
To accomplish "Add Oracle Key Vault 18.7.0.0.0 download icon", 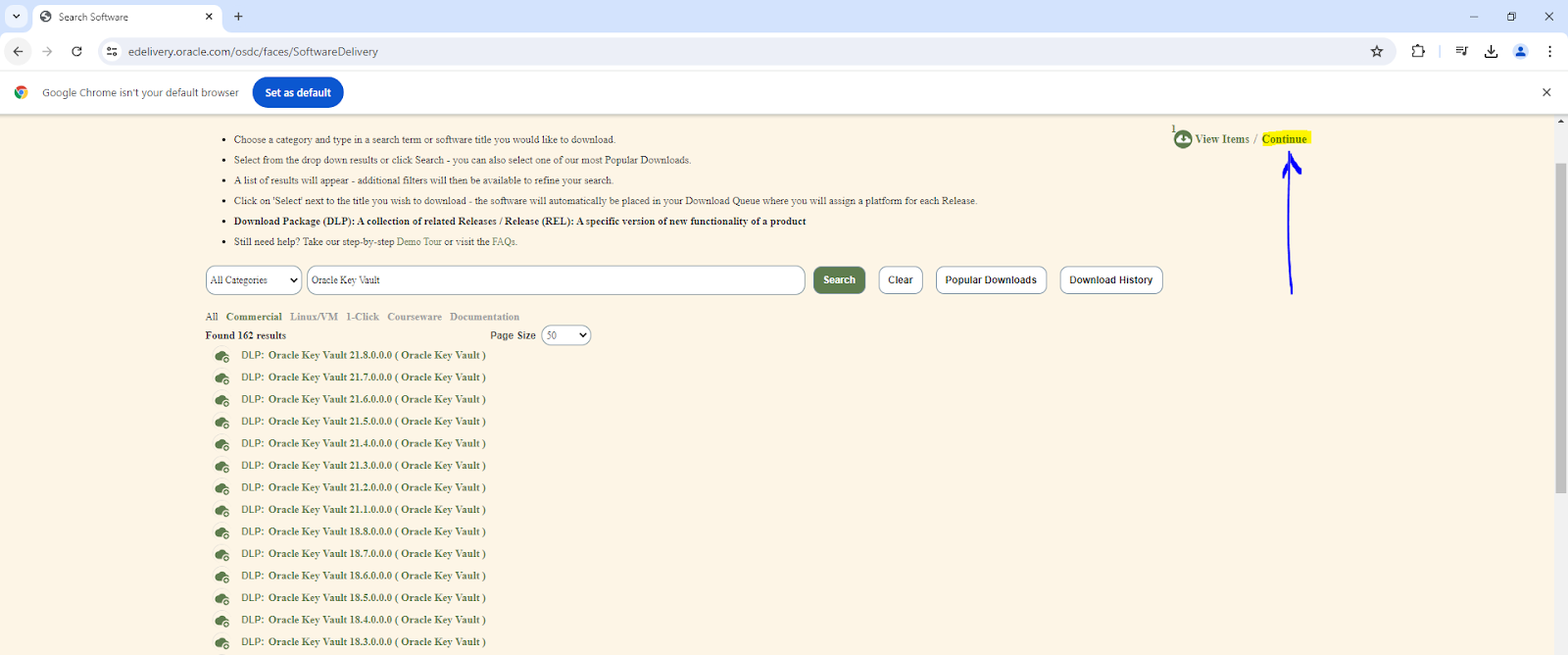I will point(222,555).
